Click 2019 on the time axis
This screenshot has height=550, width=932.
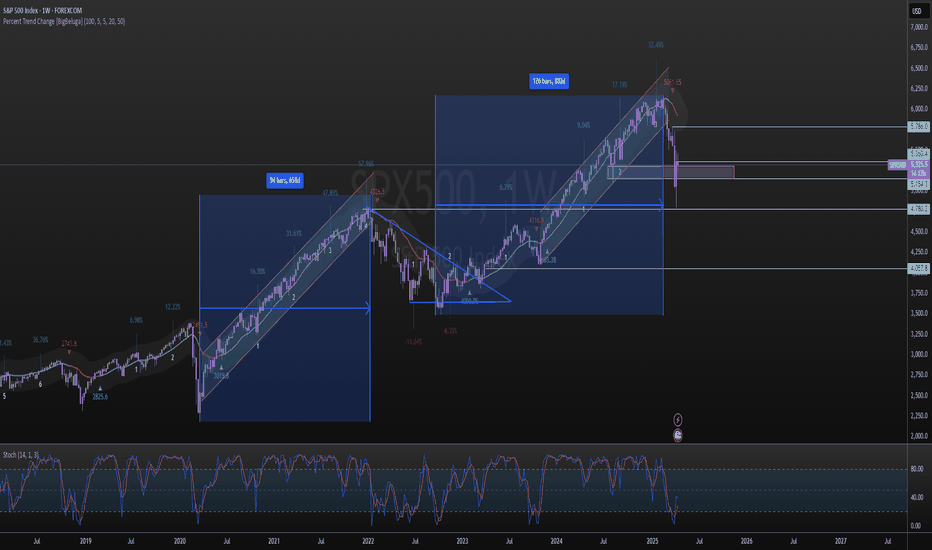86,541
